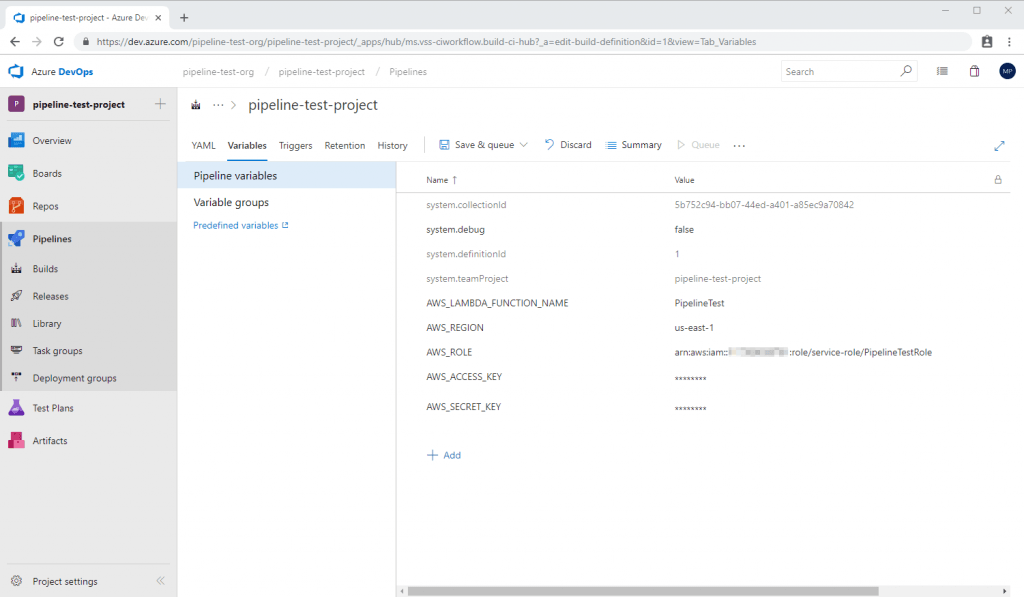
Task: Open the Marketplace shopping bag icon
Action: point(974,71)
